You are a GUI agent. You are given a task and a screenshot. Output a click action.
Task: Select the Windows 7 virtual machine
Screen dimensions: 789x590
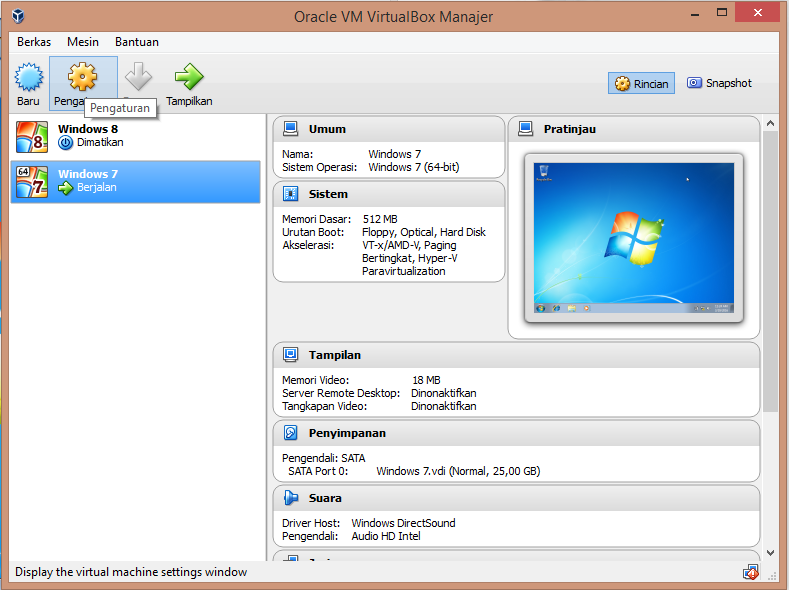tap(135, 182)
